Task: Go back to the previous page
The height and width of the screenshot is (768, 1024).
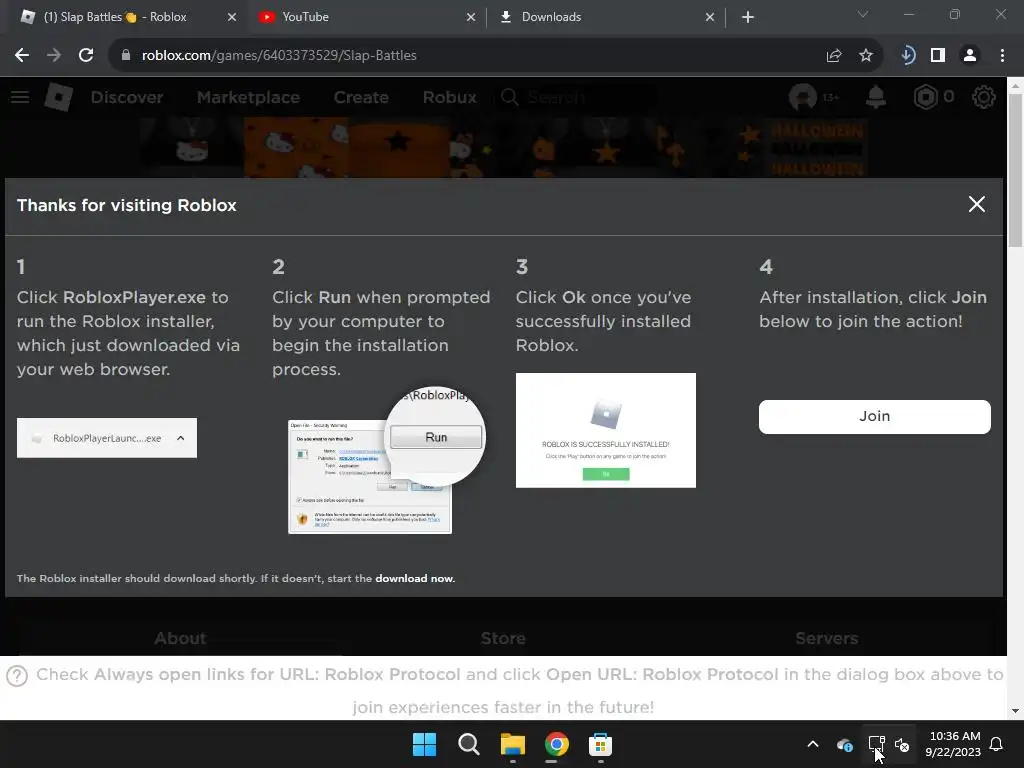Action: click(x=22, y=56)
